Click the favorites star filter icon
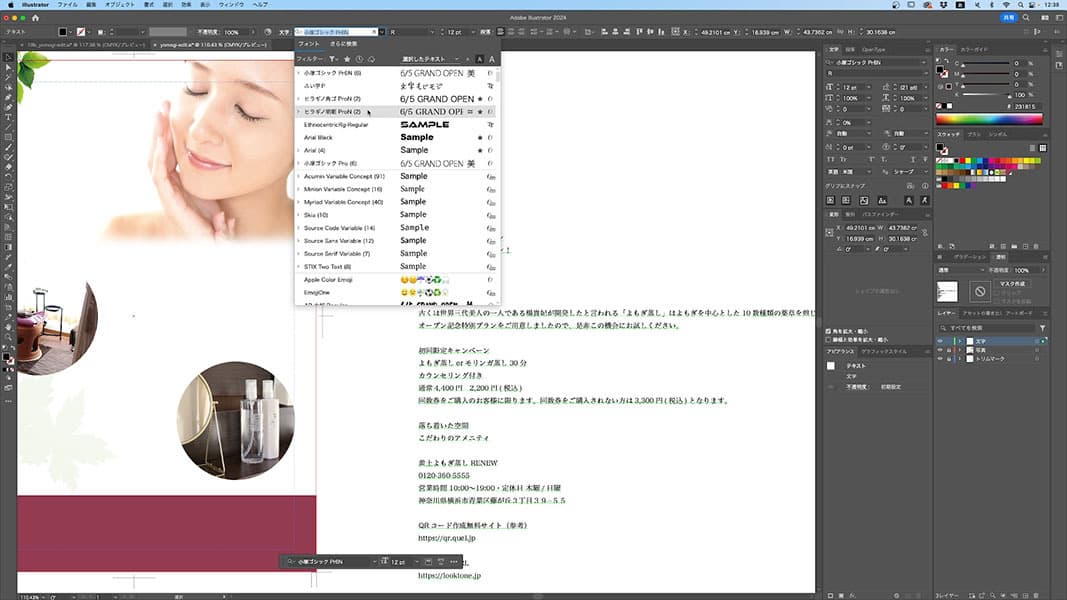 click(347, 59)
